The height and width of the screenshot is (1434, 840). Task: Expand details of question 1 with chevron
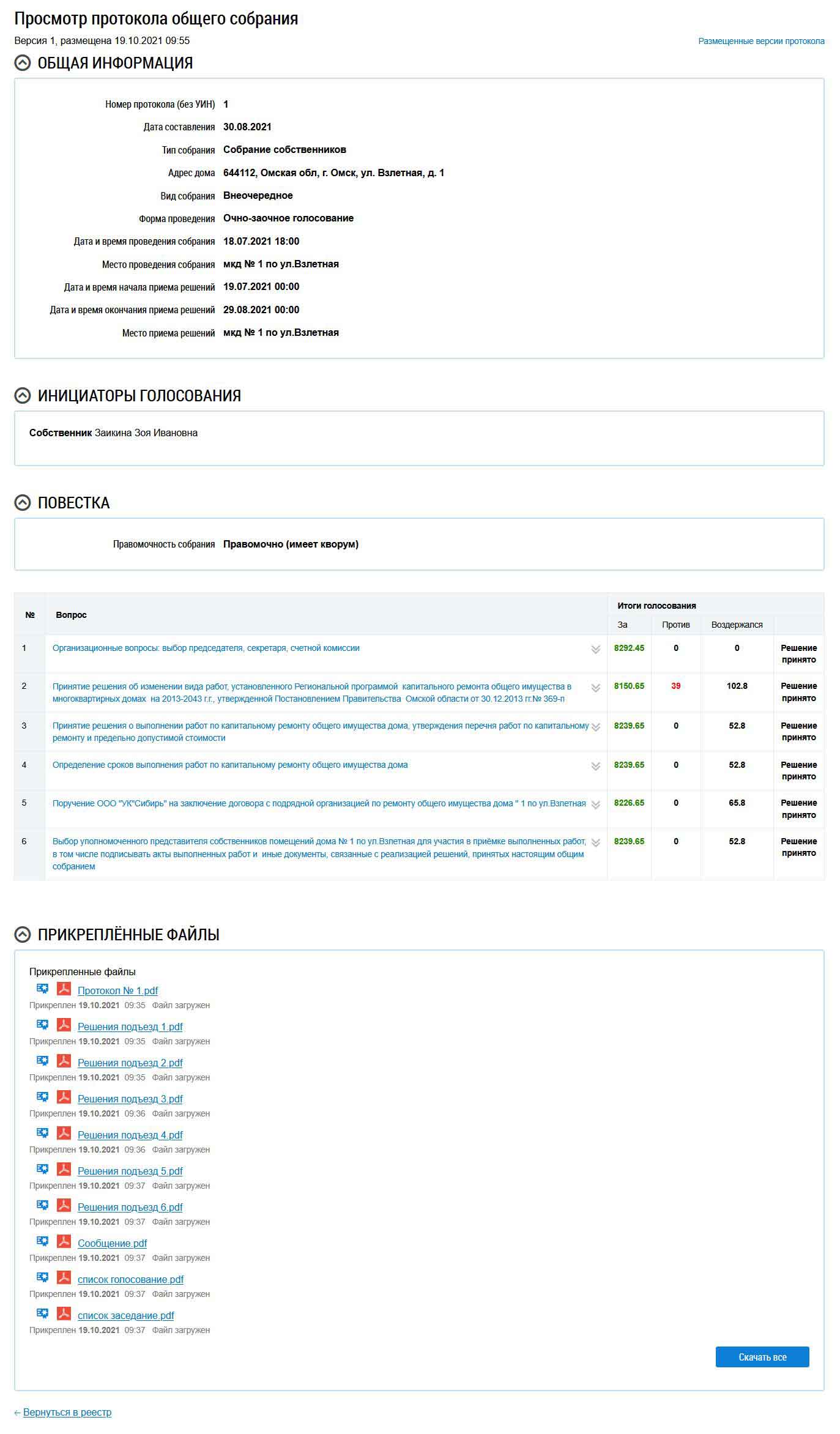point(595,650)
